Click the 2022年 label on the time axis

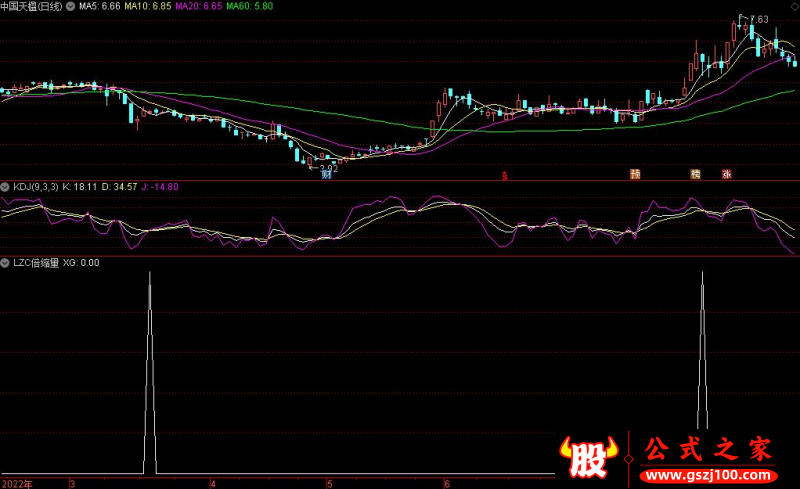17,483
